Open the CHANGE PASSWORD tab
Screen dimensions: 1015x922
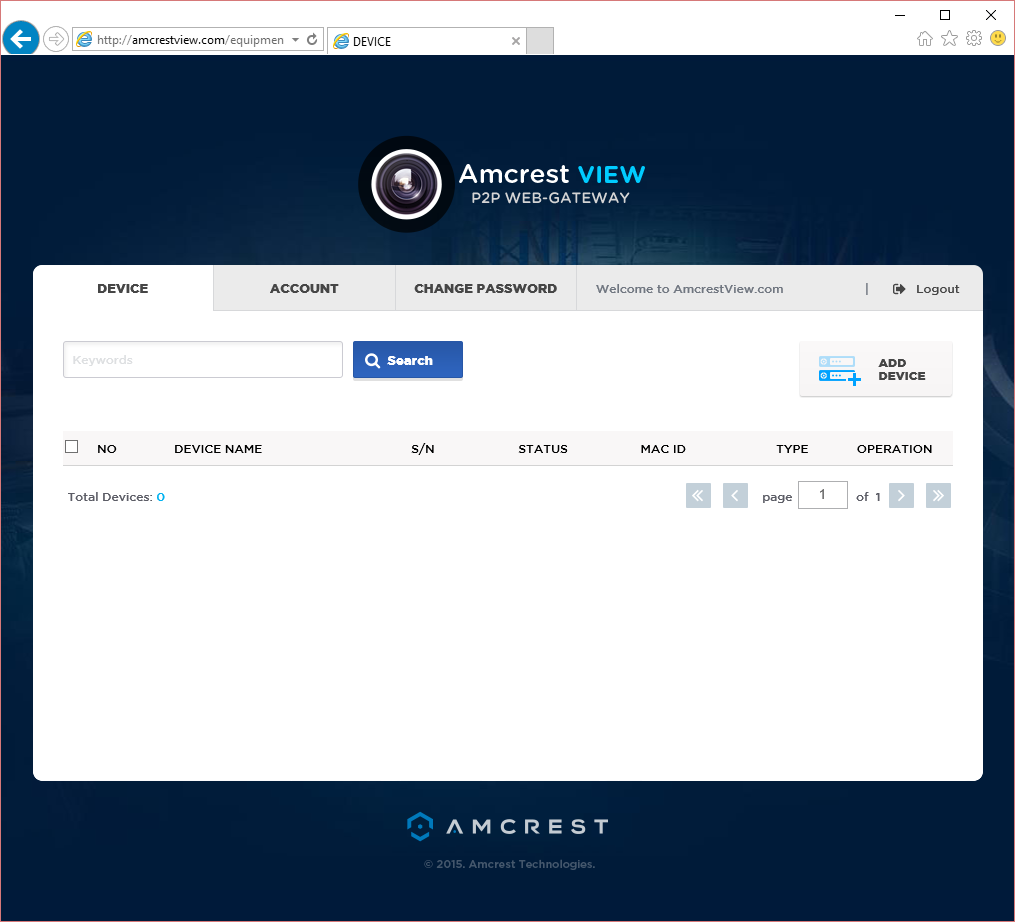click(485, 289)
